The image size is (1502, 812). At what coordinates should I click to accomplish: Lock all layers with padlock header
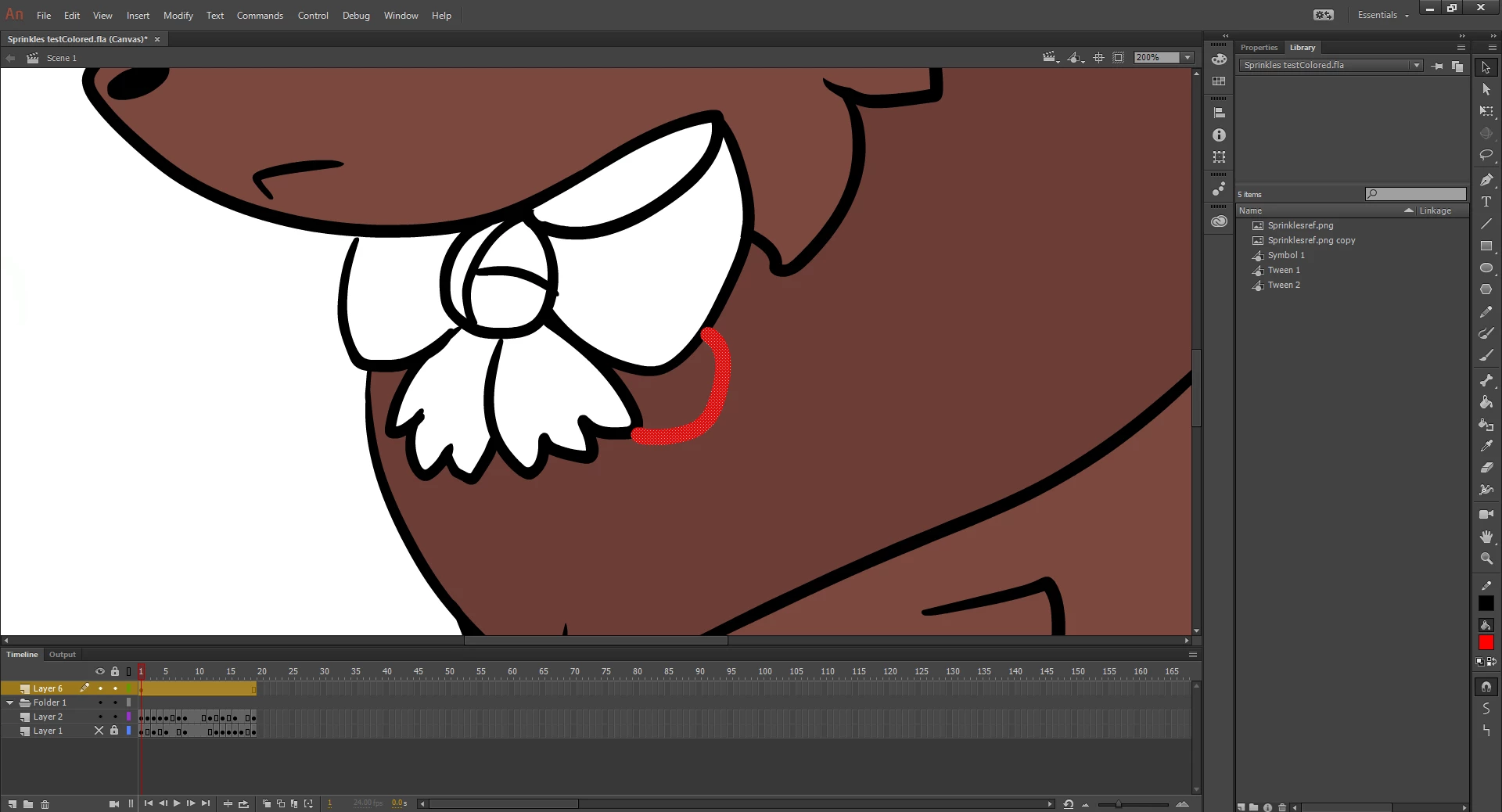[x=115, y=671]
